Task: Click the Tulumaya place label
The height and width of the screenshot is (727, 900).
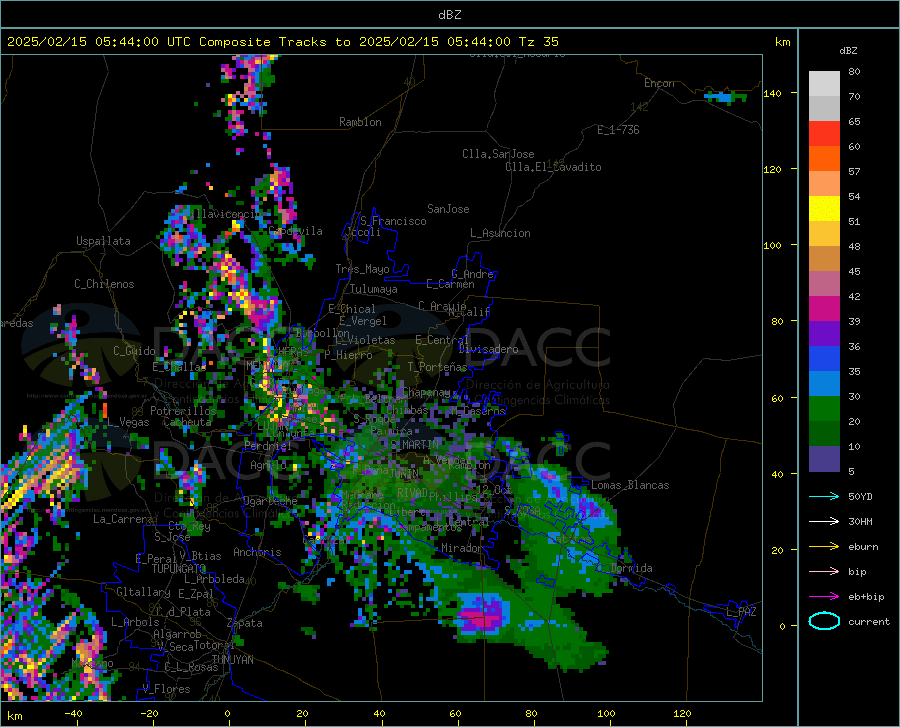Action: (374, 289)
